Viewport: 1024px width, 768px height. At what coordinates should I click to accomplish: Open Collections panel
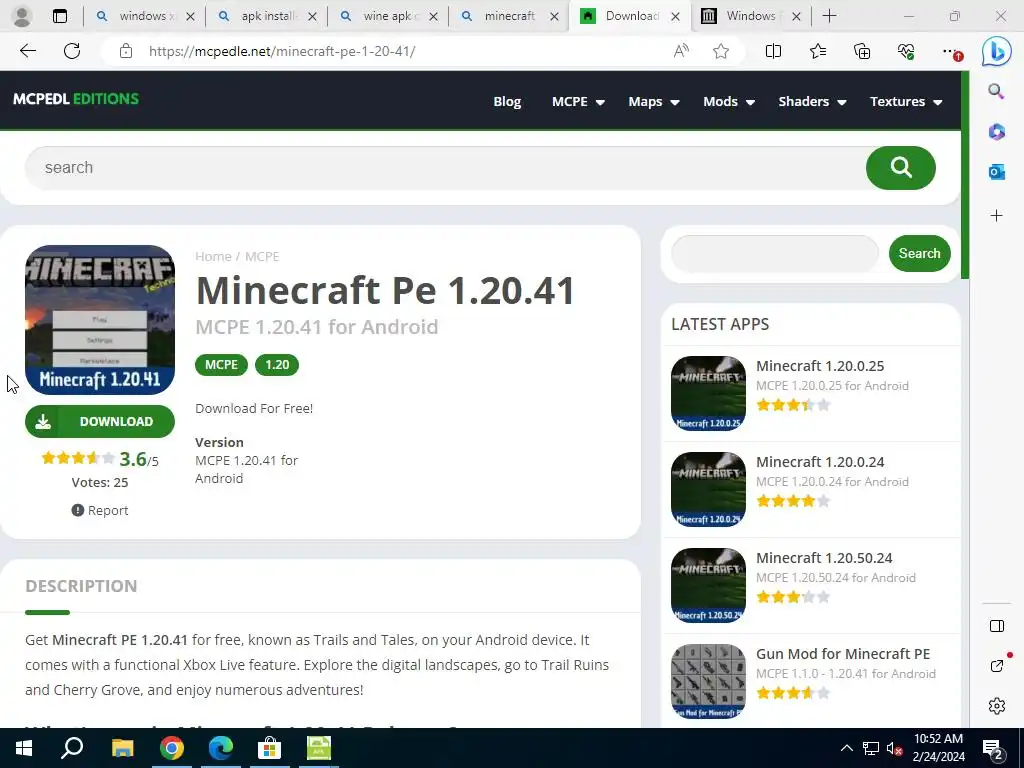click(x=862, y=51)
